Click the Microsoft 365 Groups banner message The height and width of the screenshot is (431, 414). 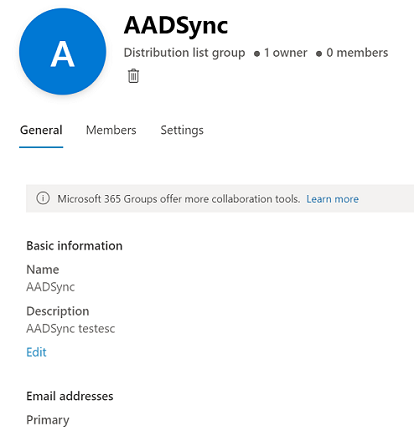tap(179, 199)
